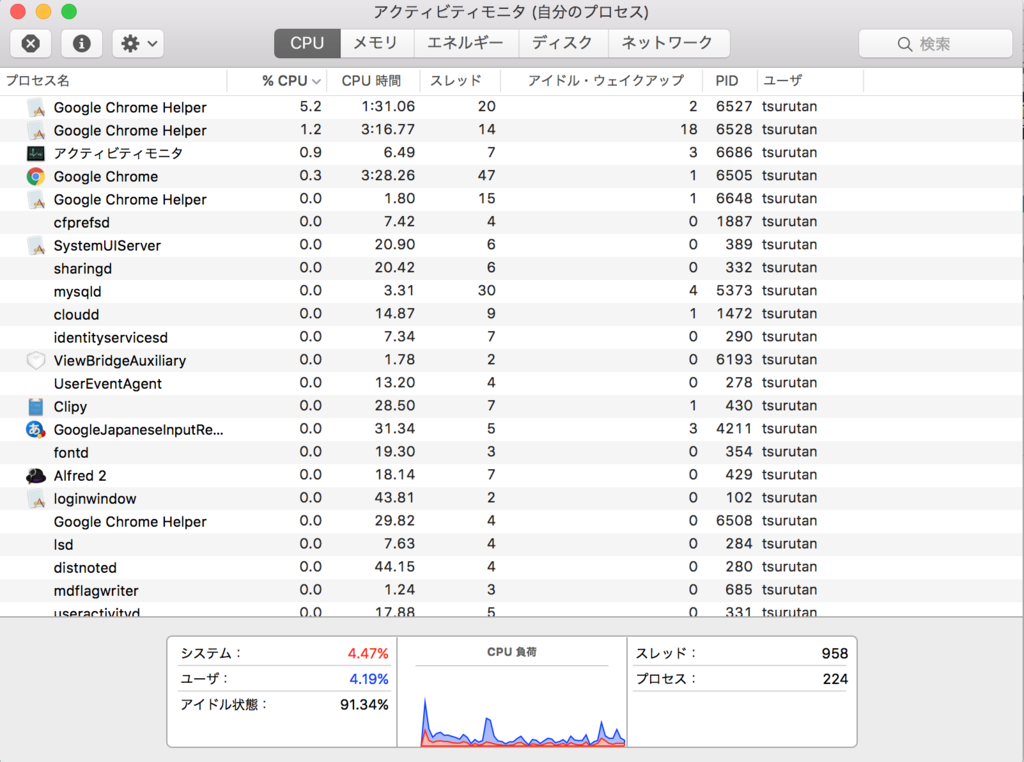
Task: Click the window title アクティビティモニタ
Action: point(511,12)
